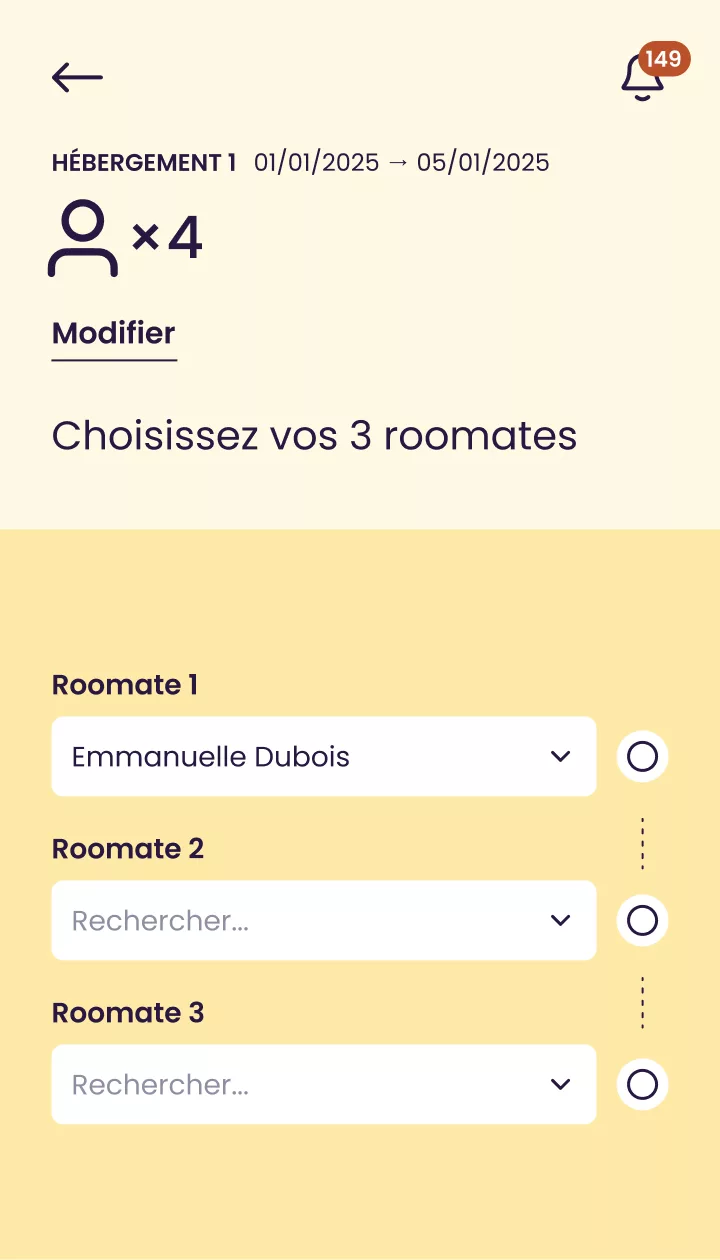Tap the 149 notification badge
This screenshot has width=720, height=1260.
pyautogui.click(x=664, y=59)
